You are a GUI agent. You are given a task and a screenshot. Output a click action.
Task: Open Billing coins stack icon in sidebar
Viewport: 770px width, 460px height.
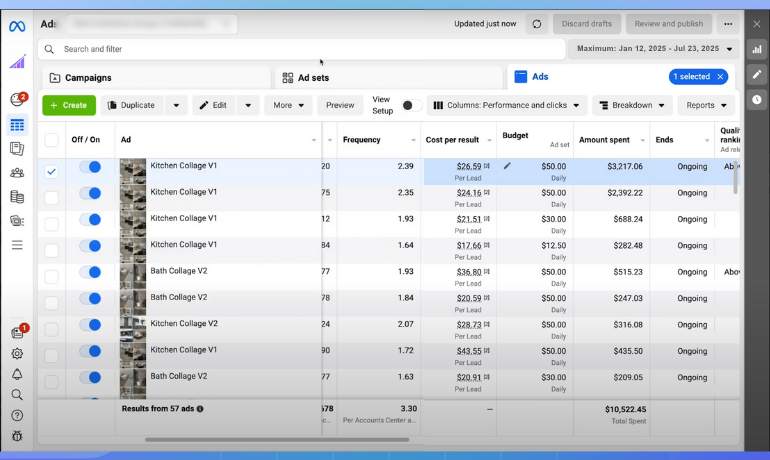coord(17,197)
